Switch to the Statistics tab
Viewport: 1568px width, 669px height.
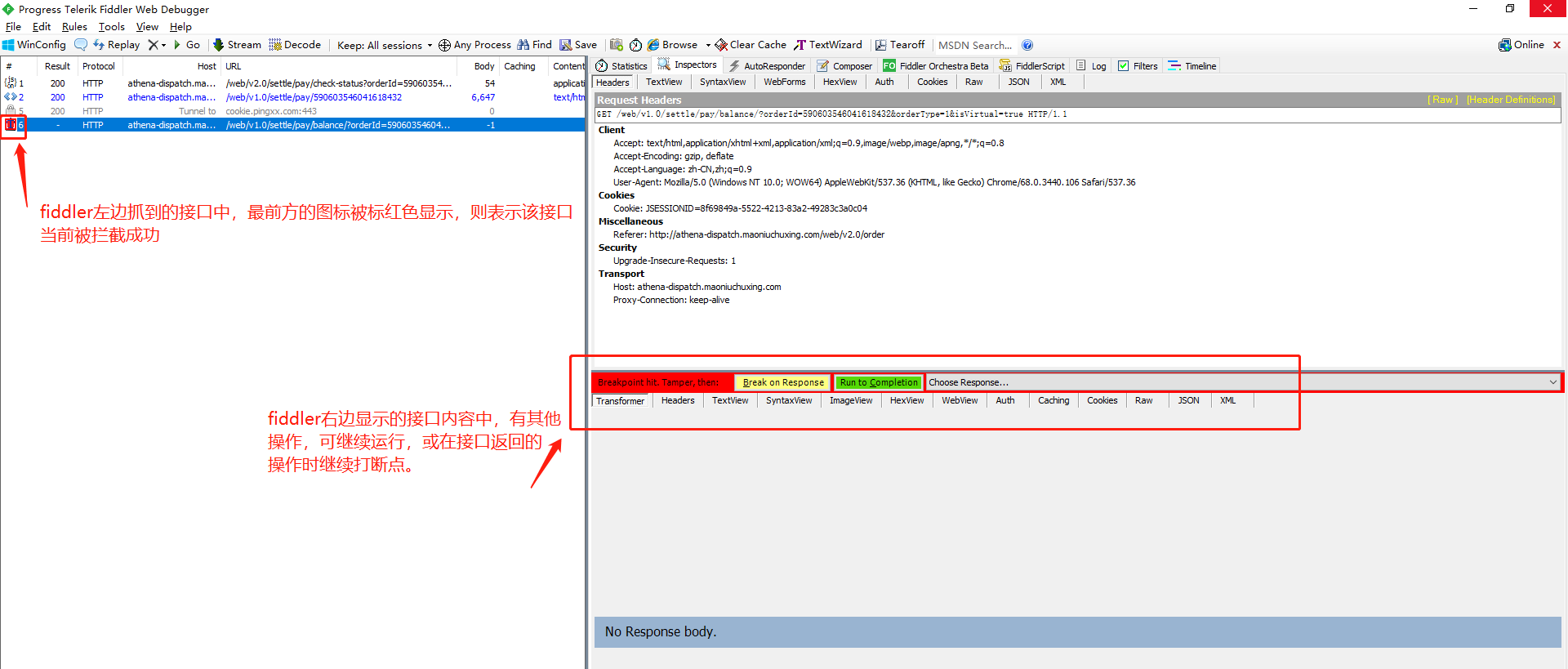pos(621,66)
